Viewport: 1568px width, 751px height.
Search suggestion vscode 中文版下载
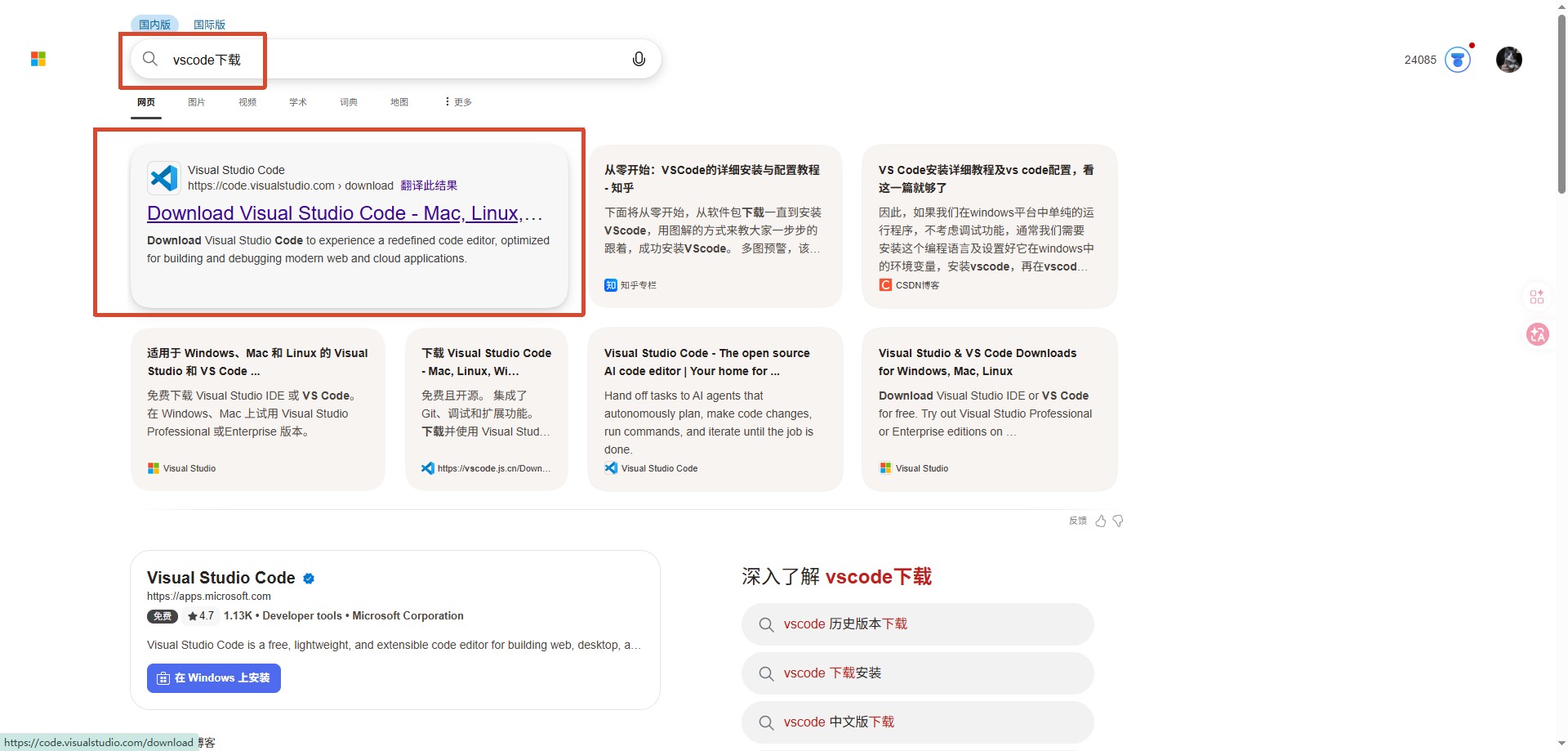[x=918, y=722]
